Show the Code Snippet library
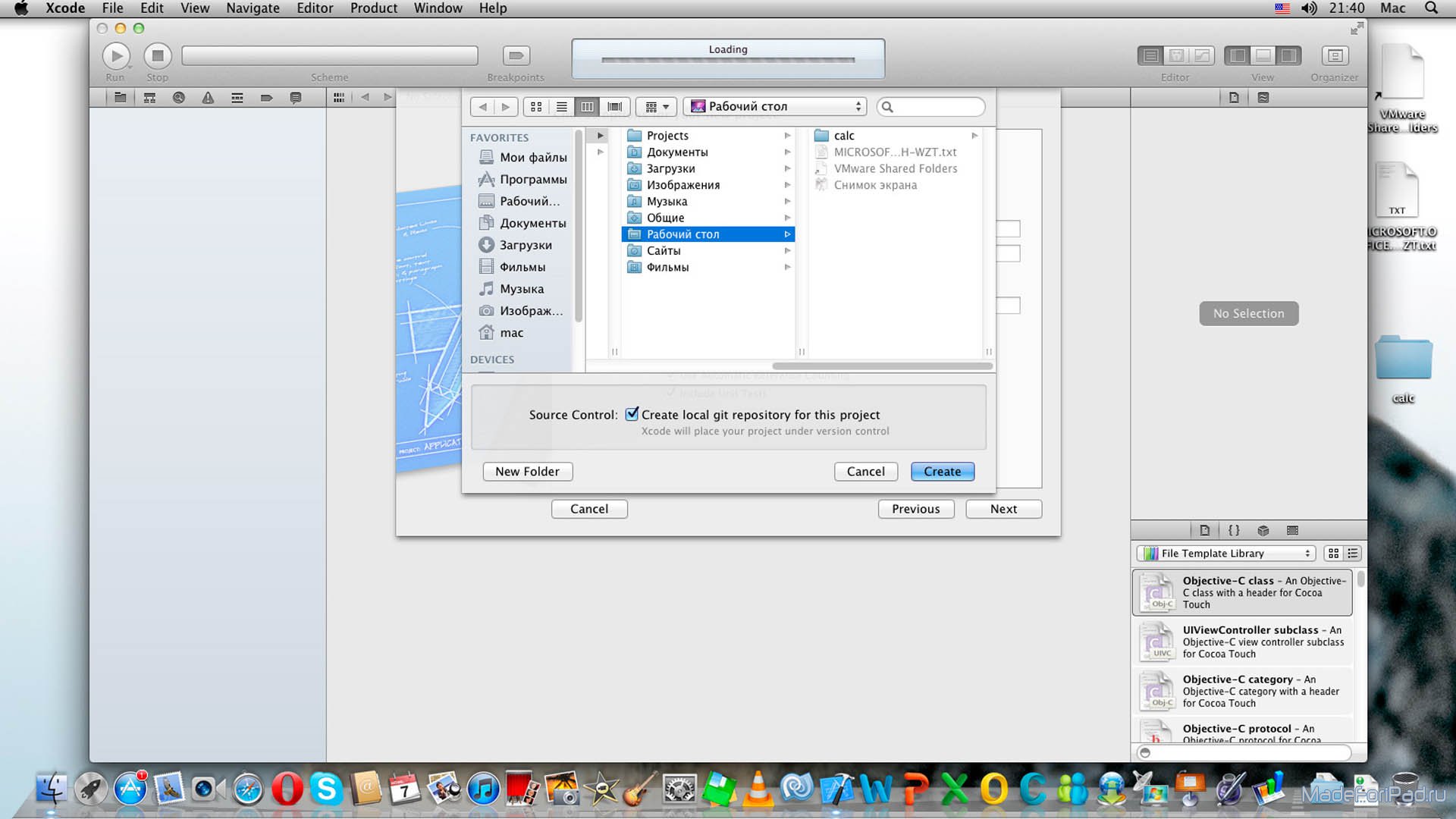This screenshot has height=819, width=1456. pos(1234,531)
